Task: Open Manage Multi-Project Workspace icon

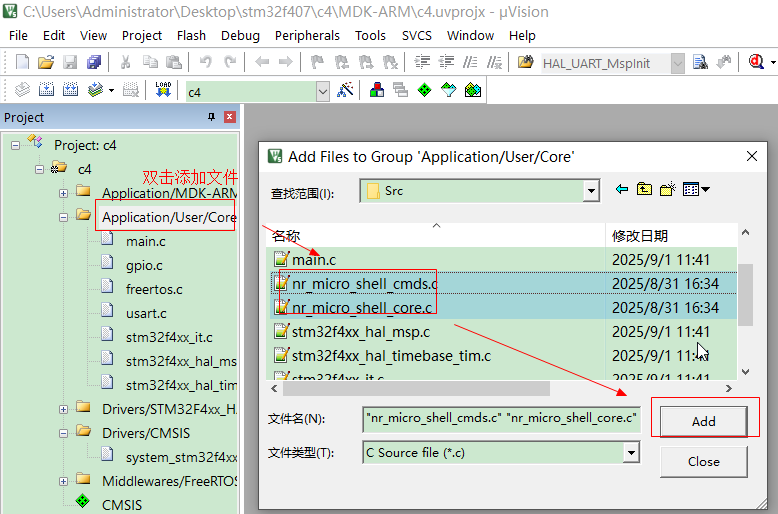Action: click(400, 90)
